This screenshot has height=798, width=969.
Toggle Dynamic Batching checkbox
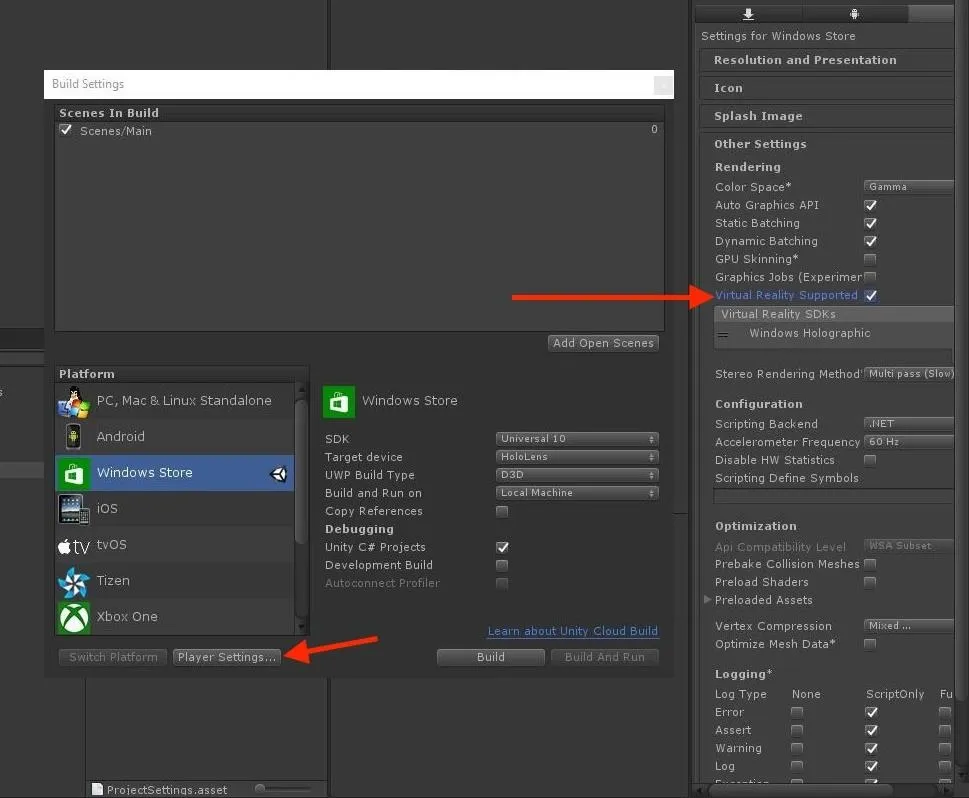click(x=870, y=240)
